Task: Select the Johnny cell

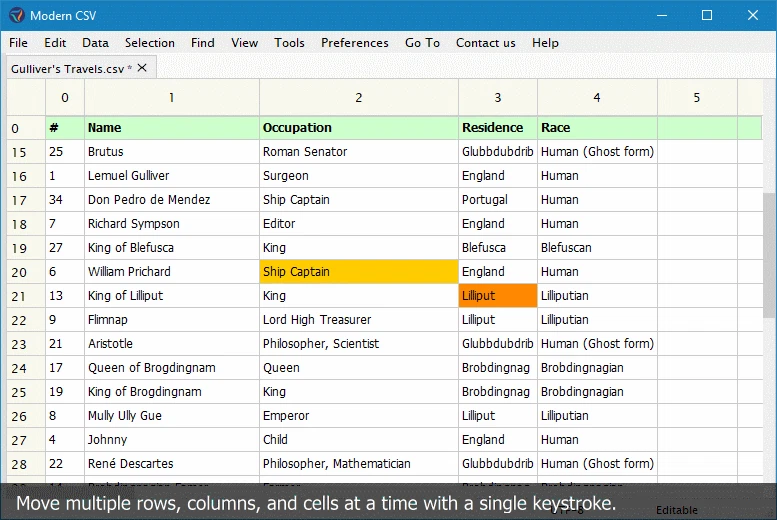Action: coord(171,440)
